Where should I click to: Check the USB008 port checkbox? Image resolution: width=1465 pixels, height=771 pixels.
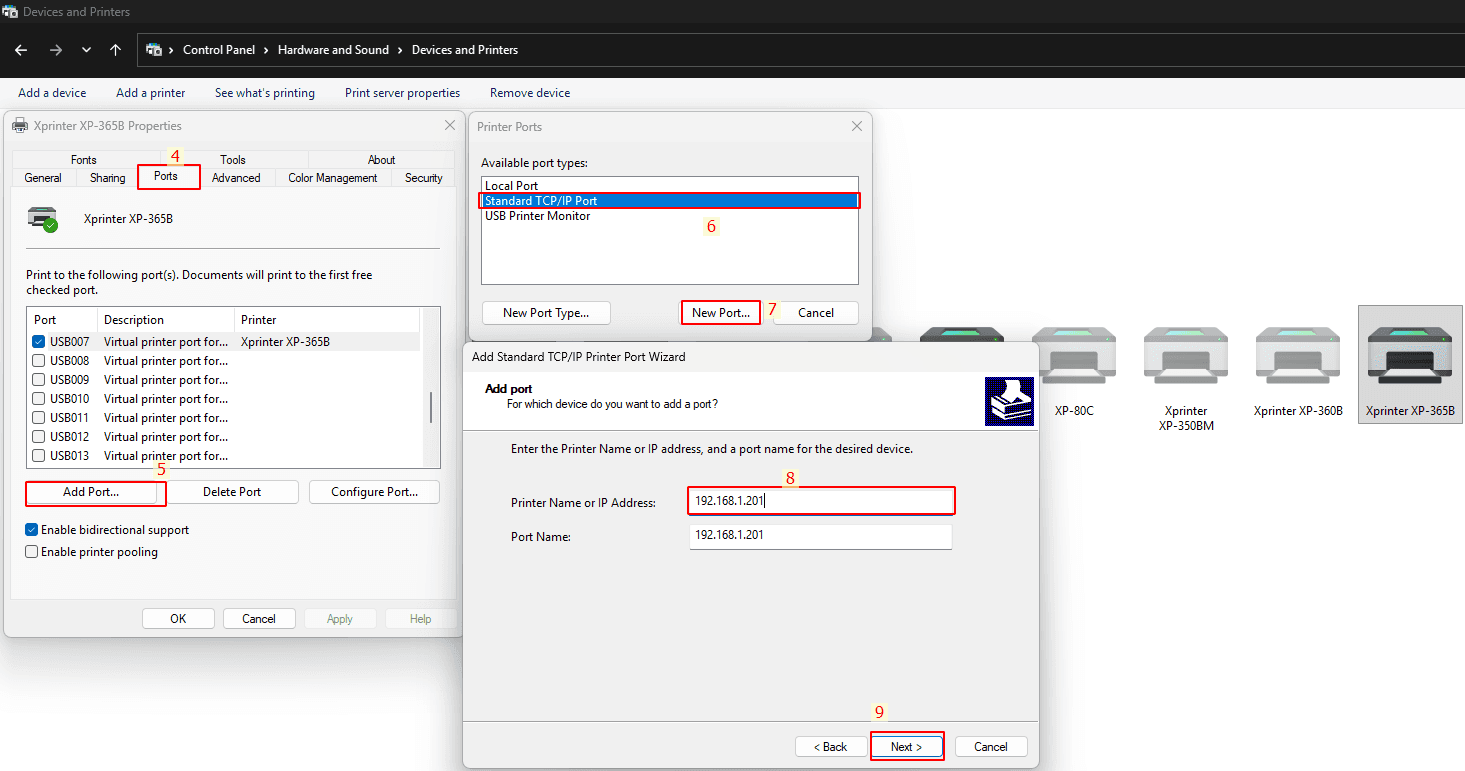coord(39,361)
